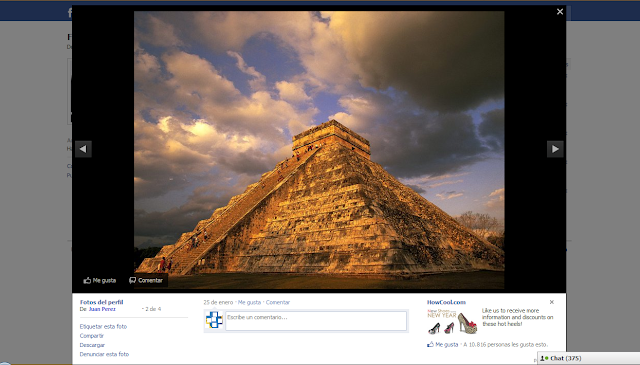The width and height of the screenshot is (640, 365).
Task: Open the HowCool.com ad link
Action: click(446, 302)
